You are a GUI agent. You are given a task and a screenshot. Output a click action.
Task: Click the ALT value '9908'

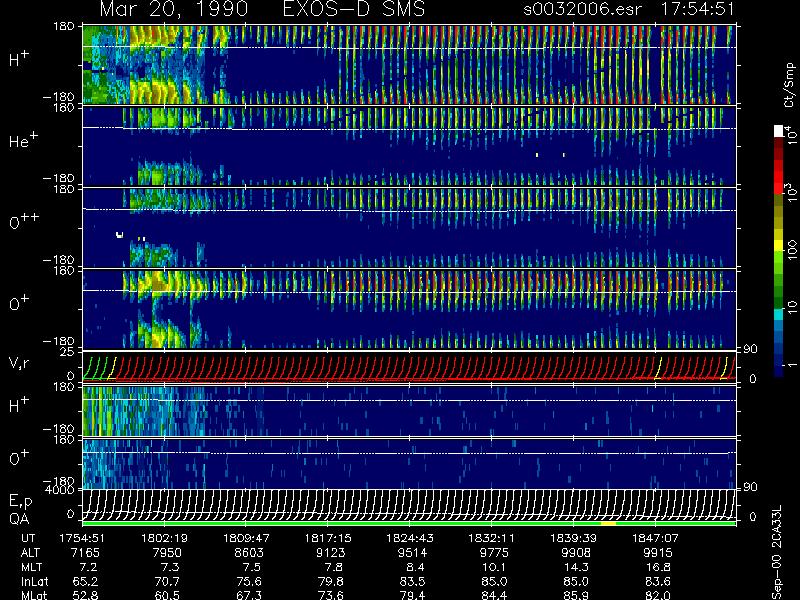[x=576, y=553]
